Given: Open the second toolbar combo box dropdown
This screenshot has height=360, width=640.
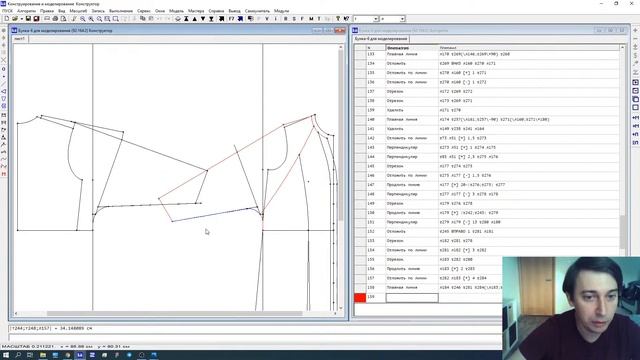Looking at the screenshot, I should click(402, 19).
